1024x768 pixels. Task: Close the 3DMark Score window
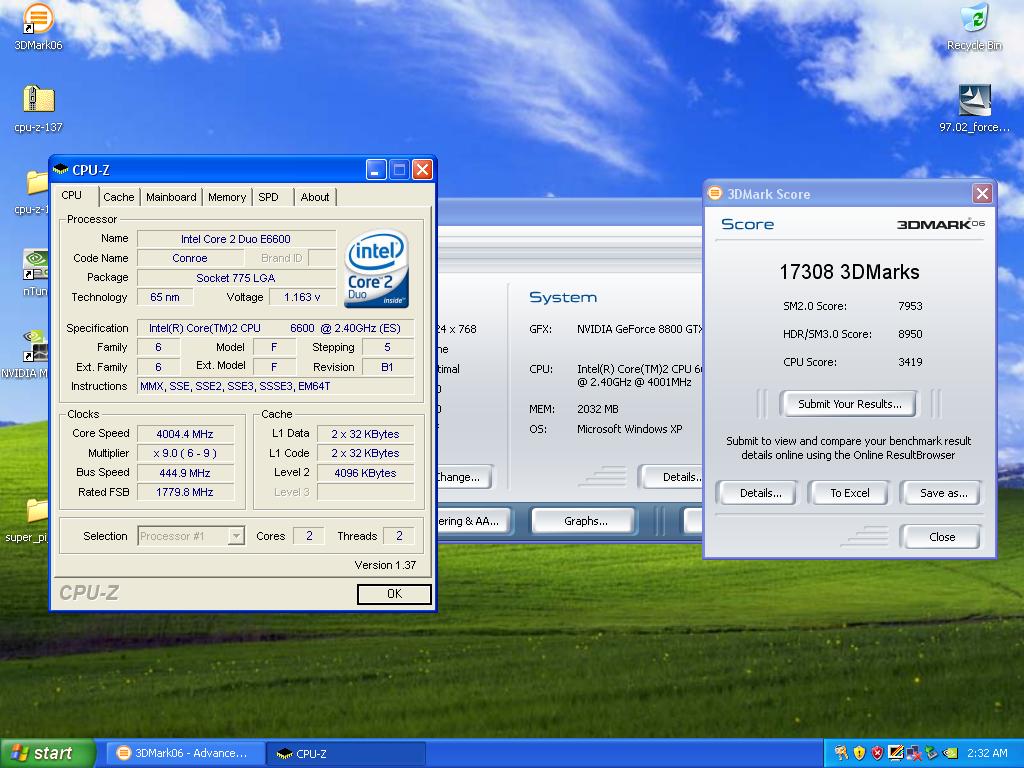pos(982,193)
